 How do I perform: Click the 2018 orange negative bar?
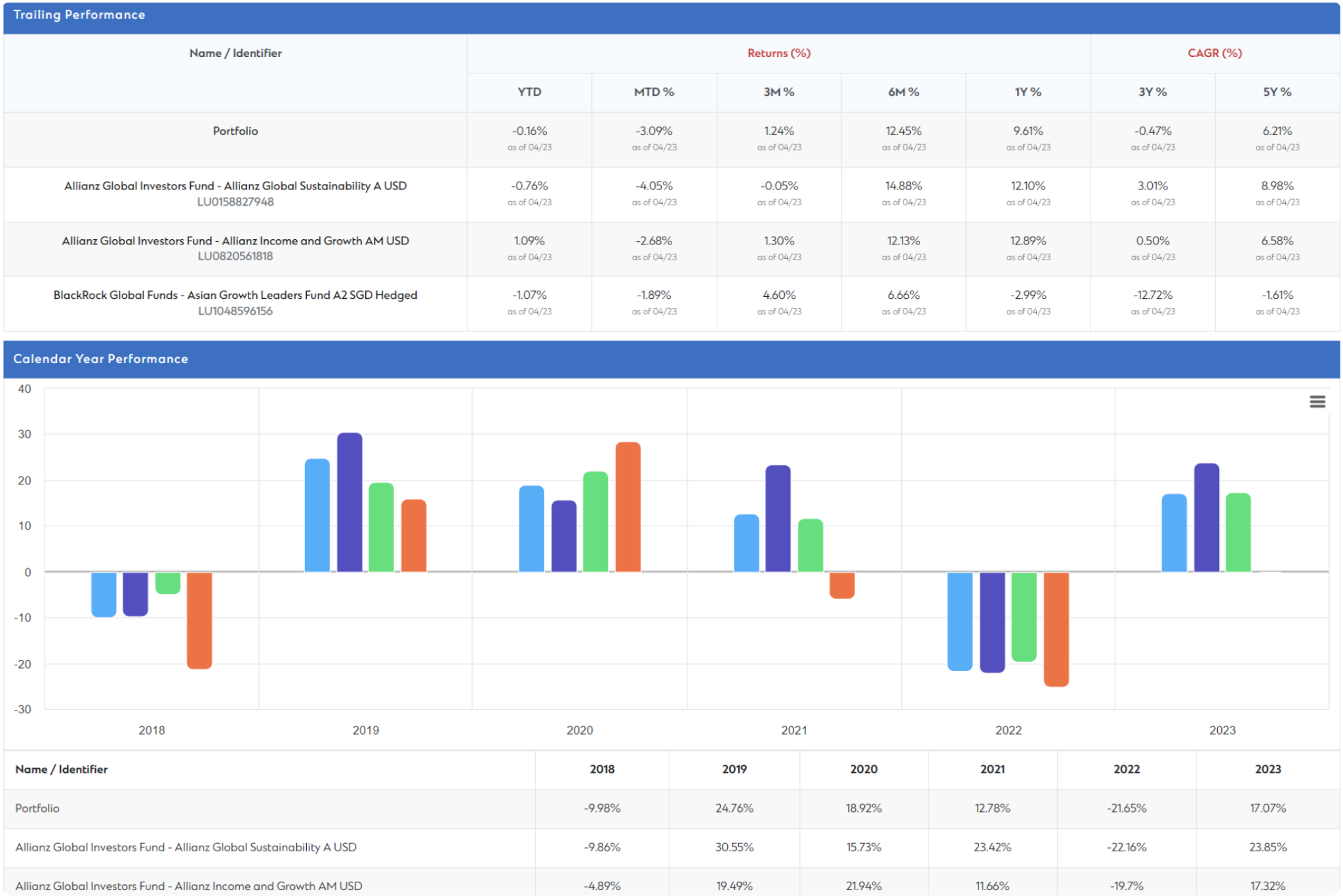coord(199,620)
